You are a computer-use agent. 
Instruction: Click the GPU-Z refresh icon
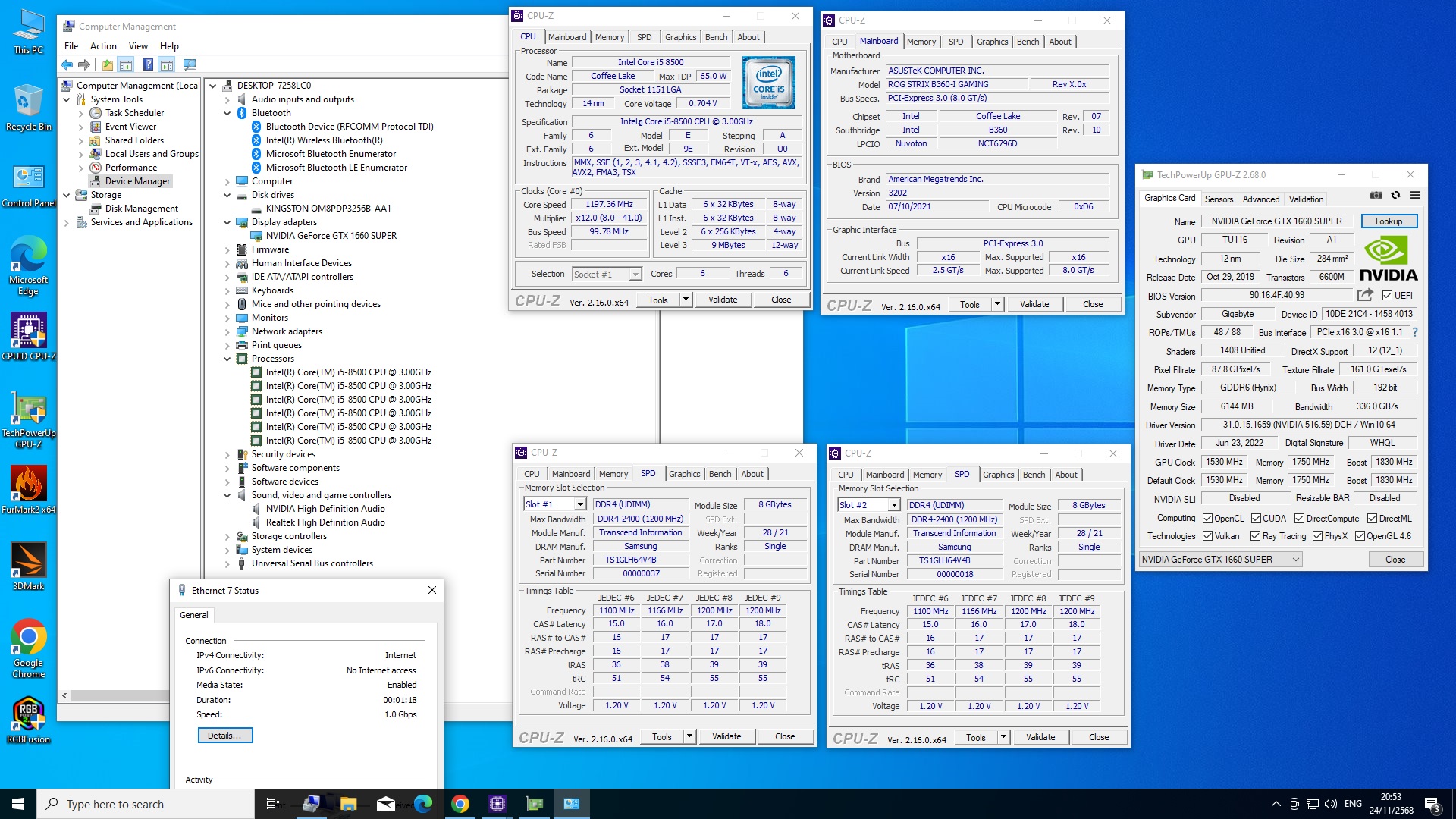coord(1395,196)
